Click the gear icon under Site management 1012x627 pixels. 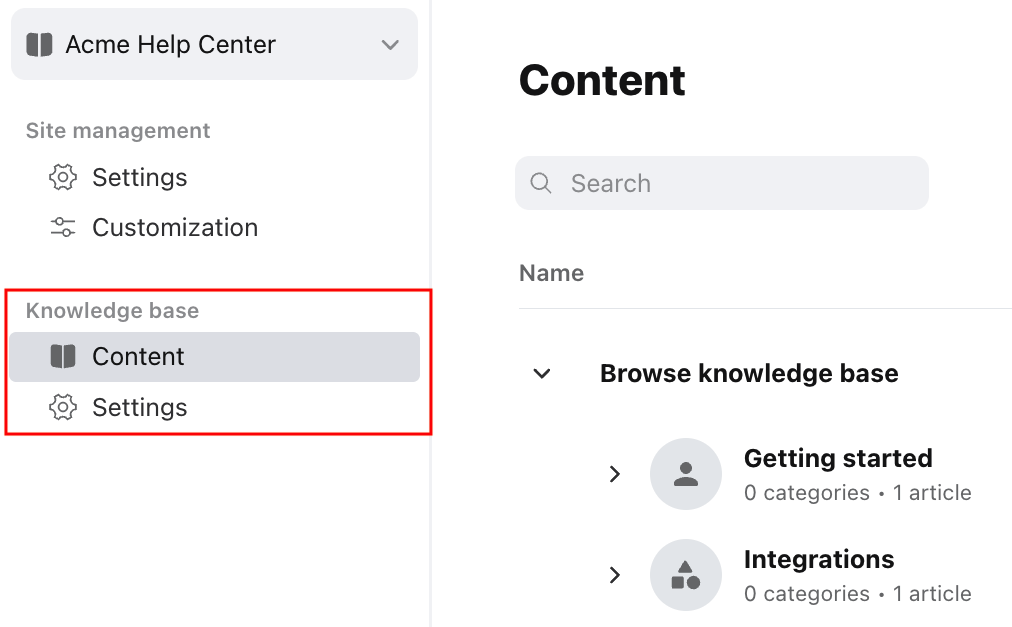click(x=63, y=177)
